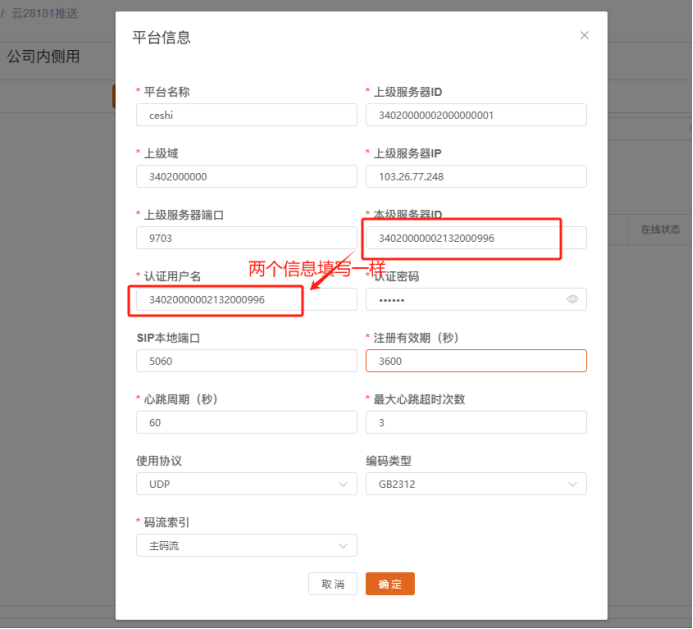Open the 编码类型 dropdown showing GB2312
The height and width of the screenshot is (629, 693).
pos(476,484)
